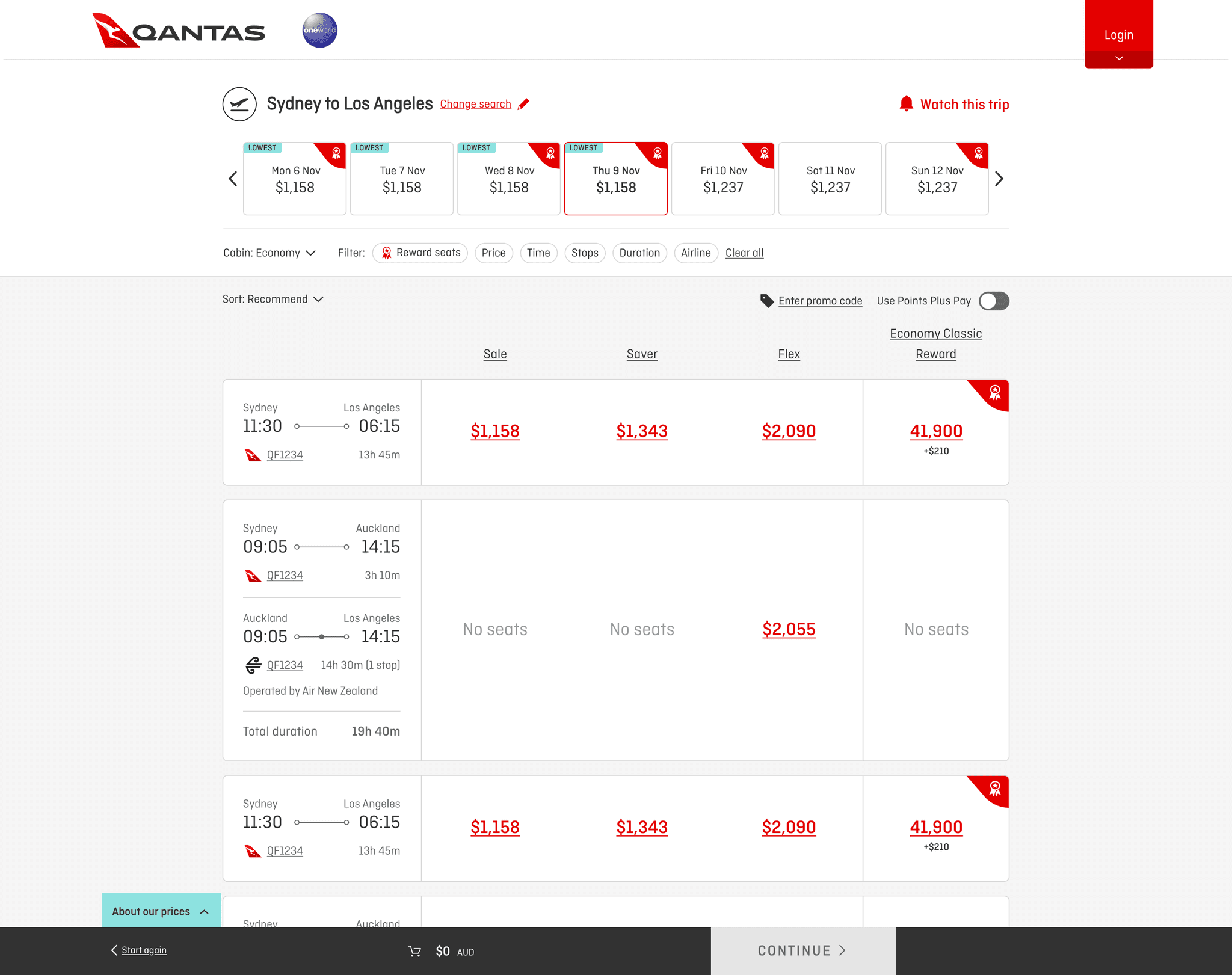Toggle Use Points Plus Pay switch
The height and width of the screenshot is (975, 1232).
coord(994,301)
